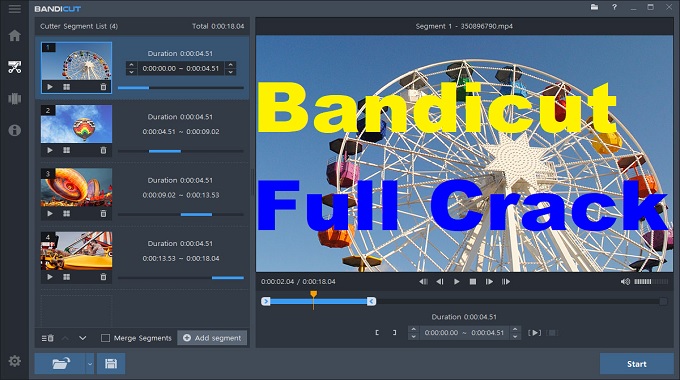The image size is (680, 380).
Task: Delete segment 4 with trash icon
Action: click(x=103, y=277)
